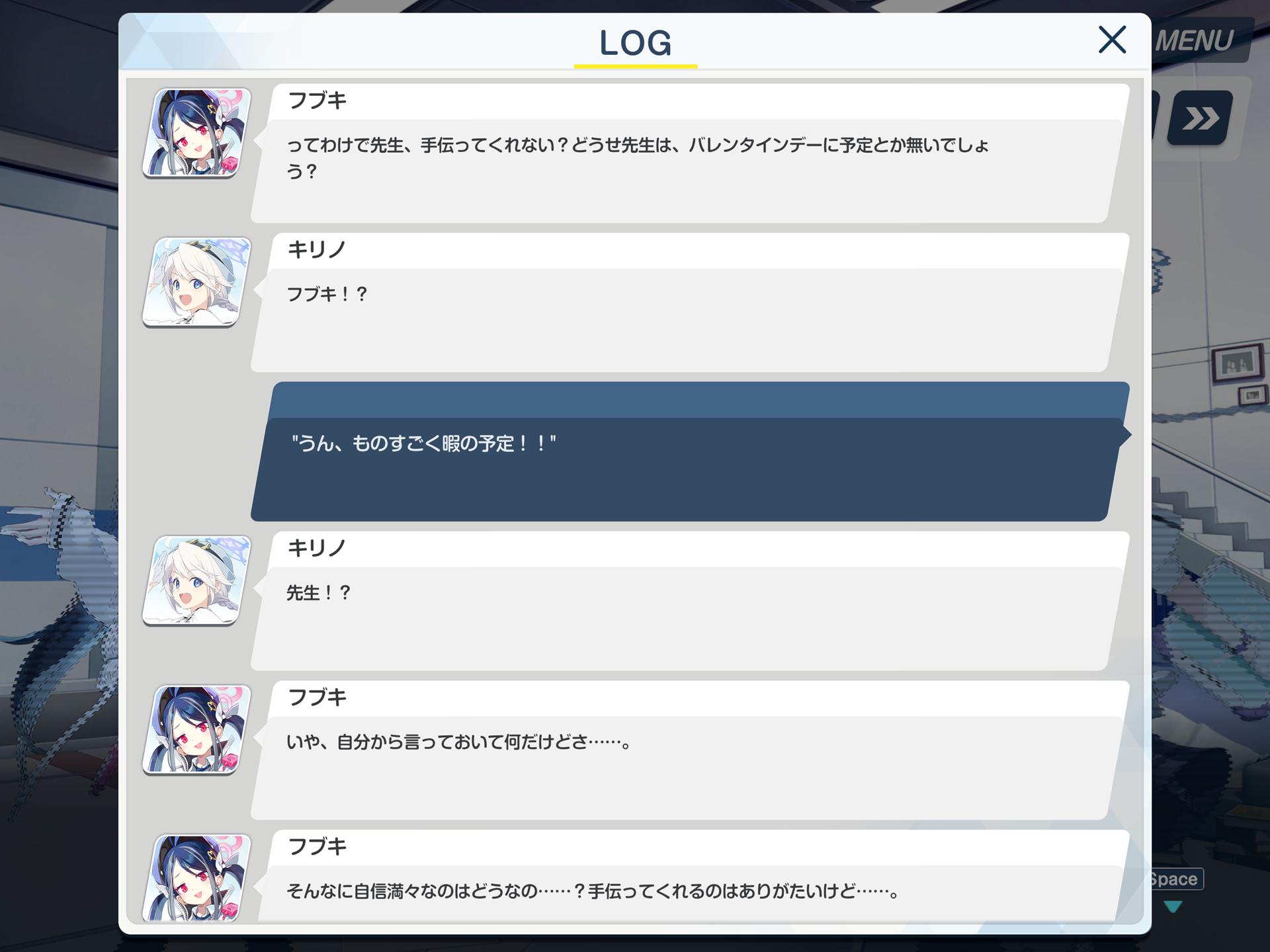Click the キリノ name header above フブキ!?

coord(316,250)
